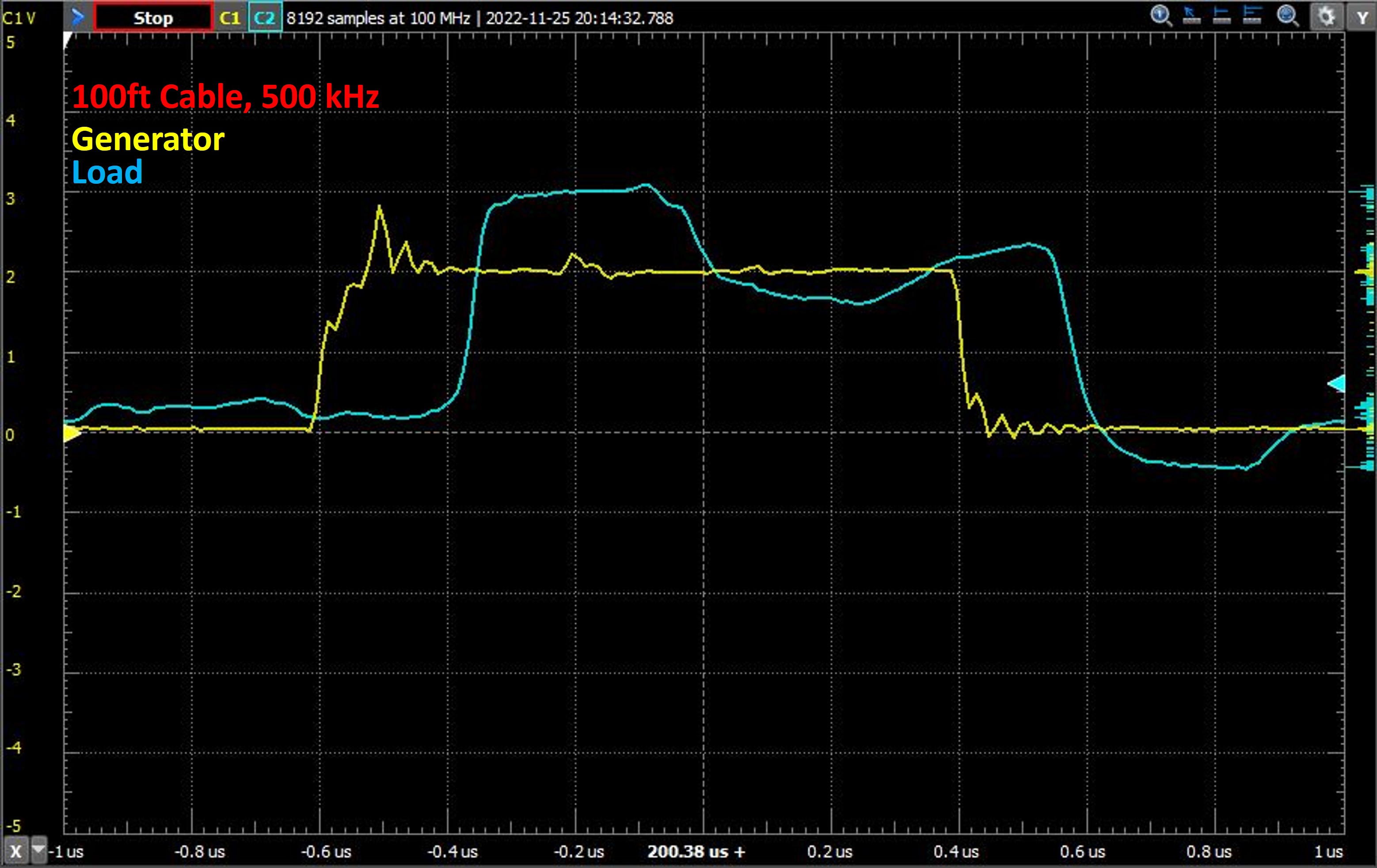Open scope settings gear icon
1377x868 pixels.
1326,17
